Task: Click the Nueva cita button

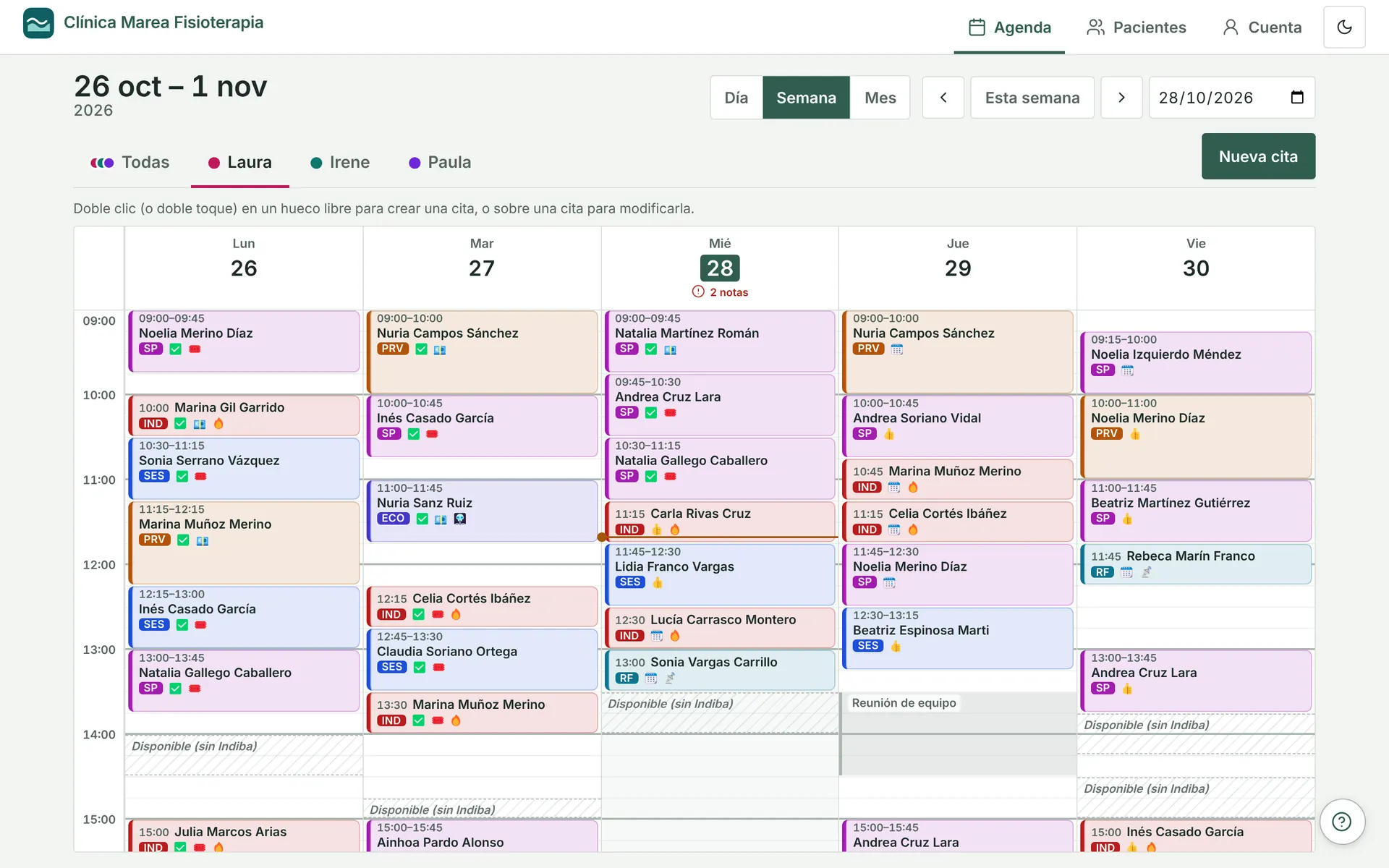Action: 1258,156
